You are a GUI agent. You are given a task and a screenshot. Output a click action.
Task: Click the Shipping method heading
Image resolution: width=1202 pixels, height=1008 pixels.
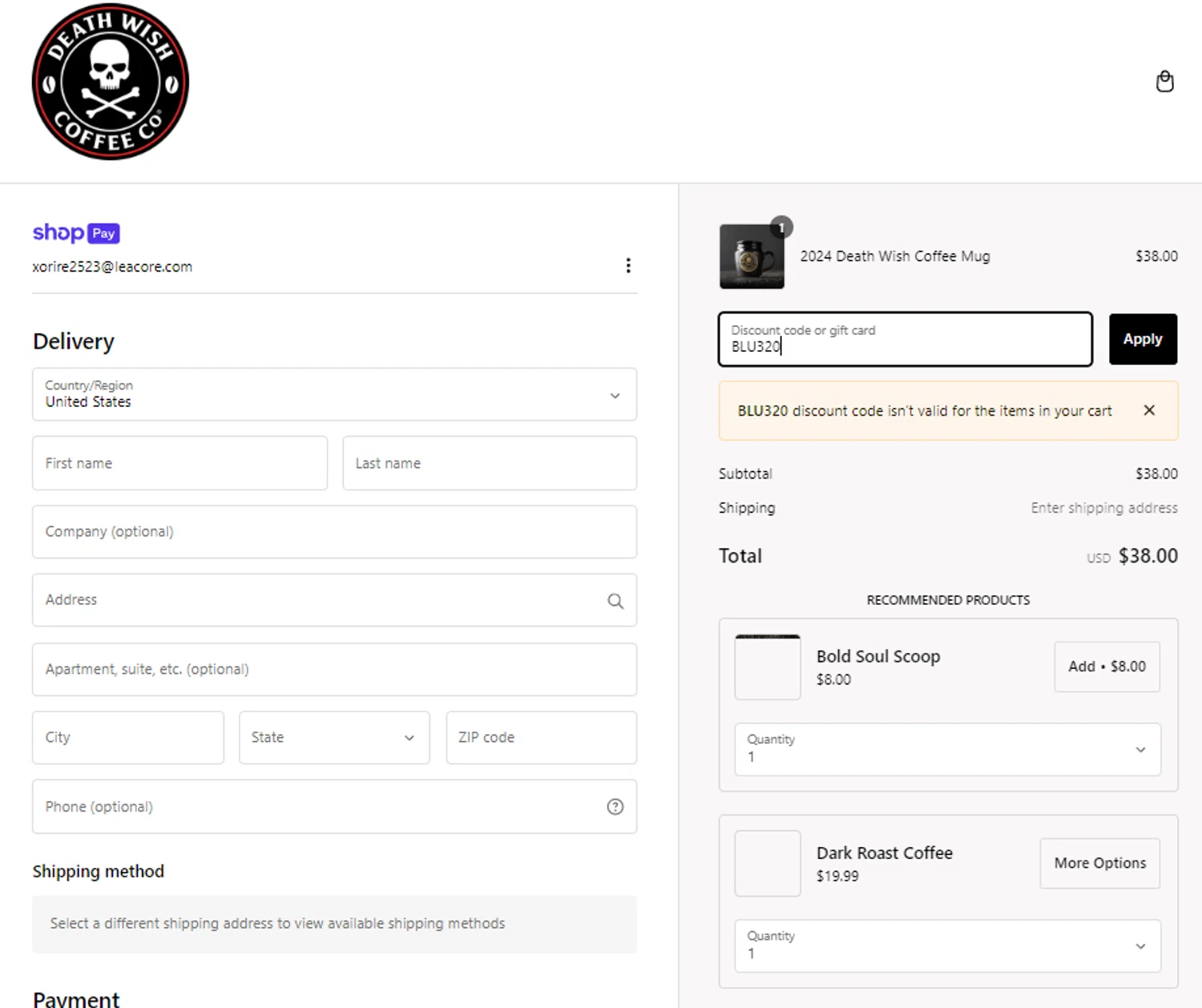(99, 871)
